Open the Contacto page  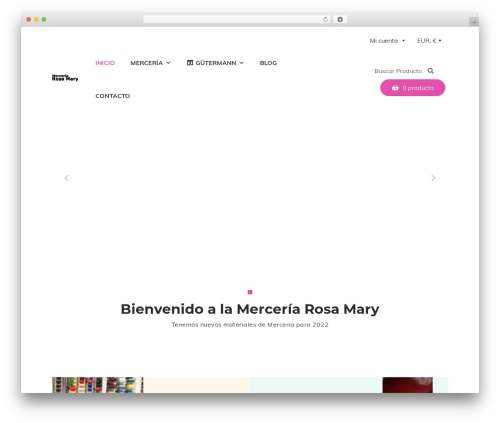[113, 96]
